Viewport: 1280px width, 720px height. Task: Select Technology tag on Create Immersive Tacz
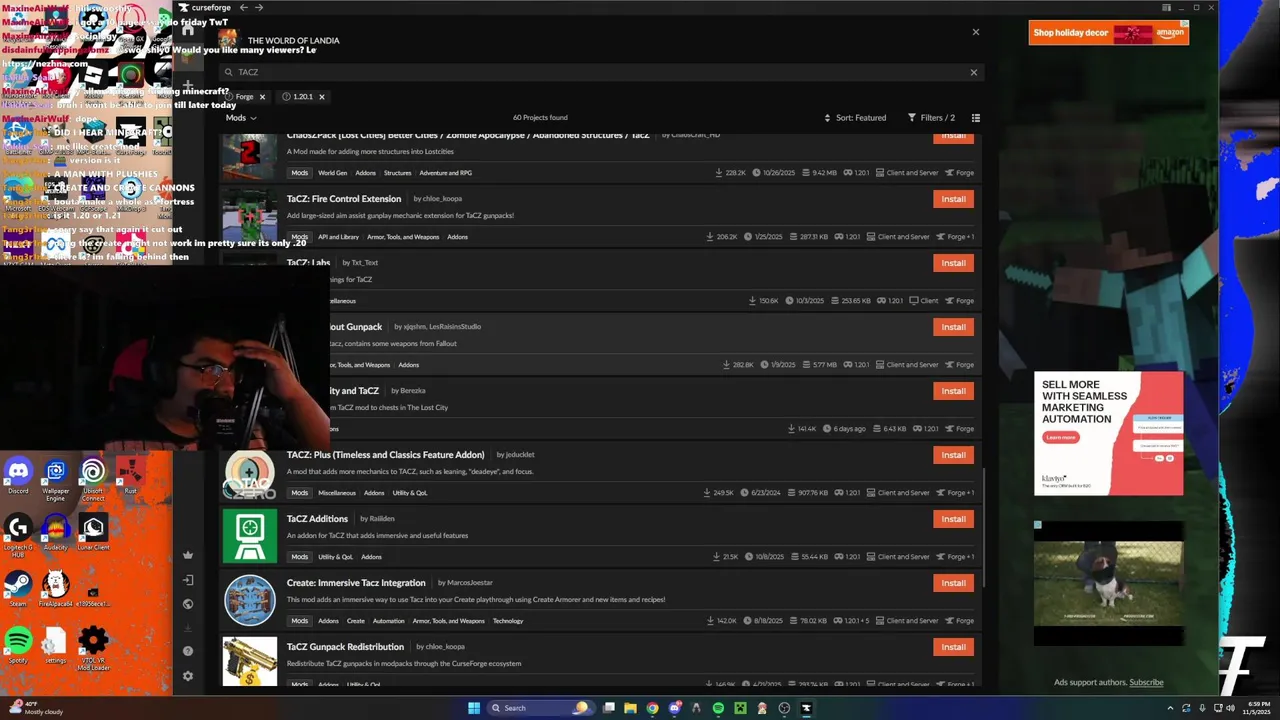(508, 621)
